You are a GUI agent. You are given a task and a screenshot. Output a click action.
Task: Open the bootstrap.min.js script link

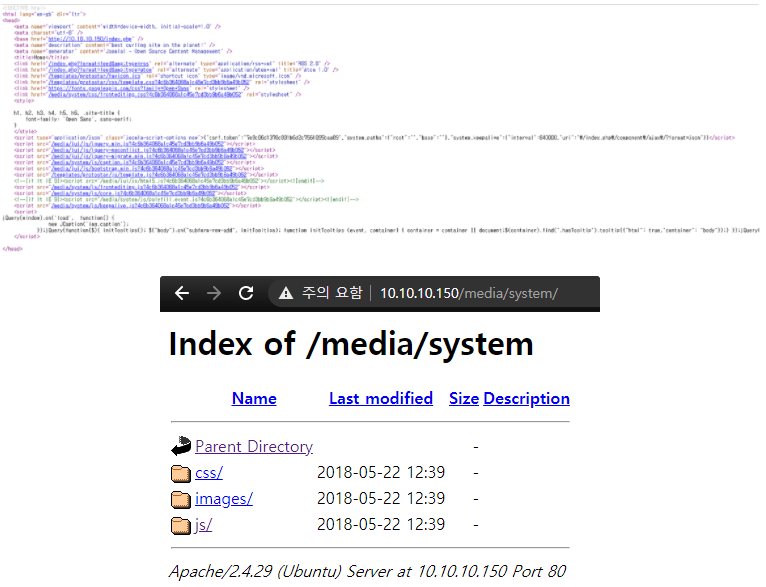[x=142, y=168]
